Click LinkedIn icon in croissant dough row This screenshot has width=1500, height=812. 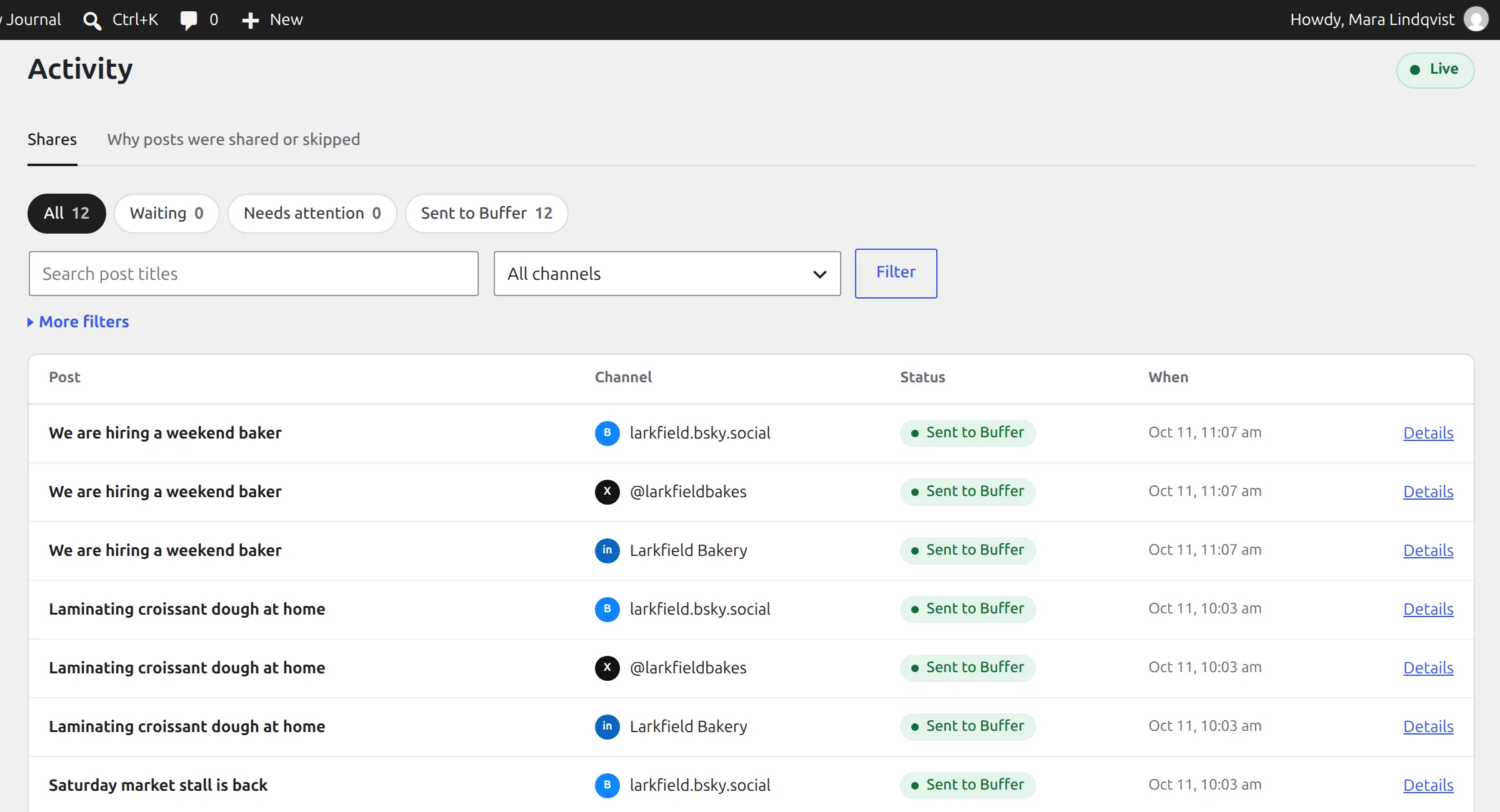[607, 726]
